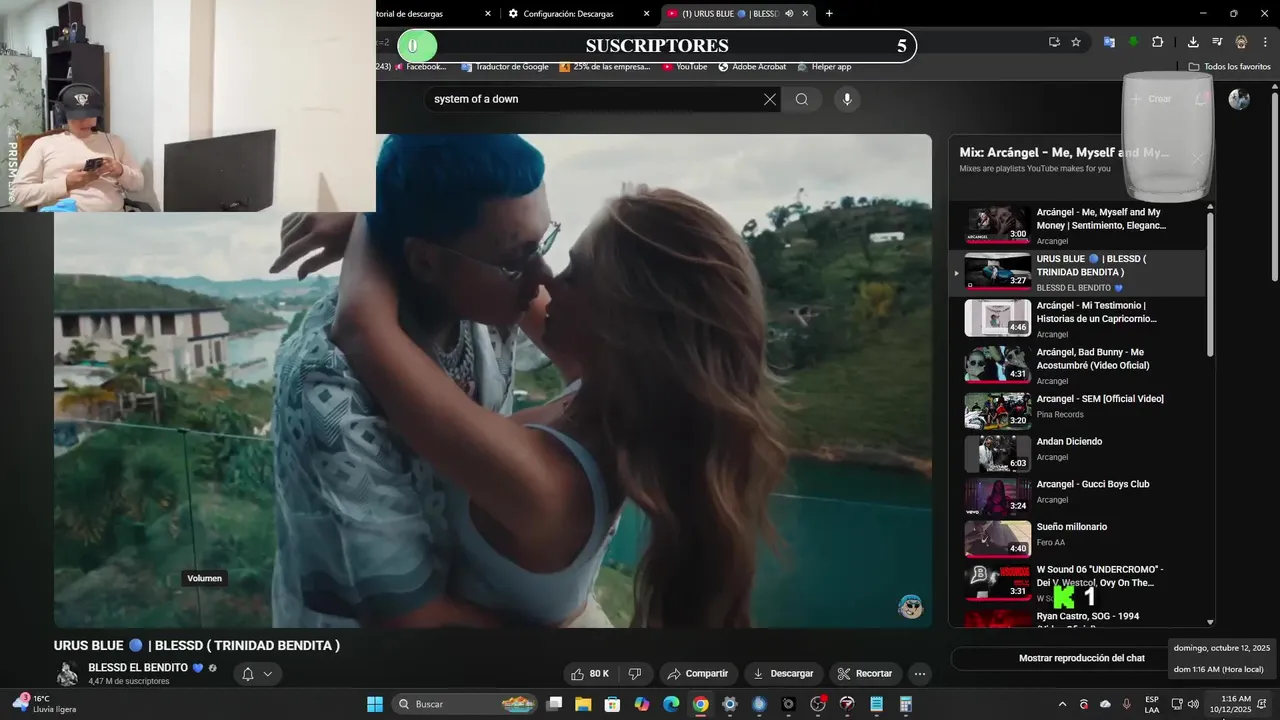Click the Recortar clip button
The width and height of the screenshot is (1280, 720).
point(865,674)
